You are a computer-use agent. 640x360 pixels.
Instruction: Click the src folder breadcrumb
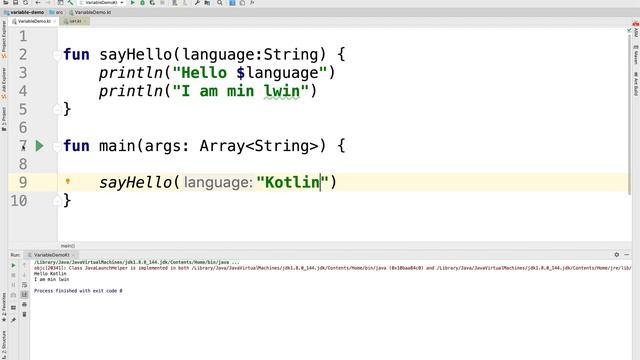click(56, 12)
